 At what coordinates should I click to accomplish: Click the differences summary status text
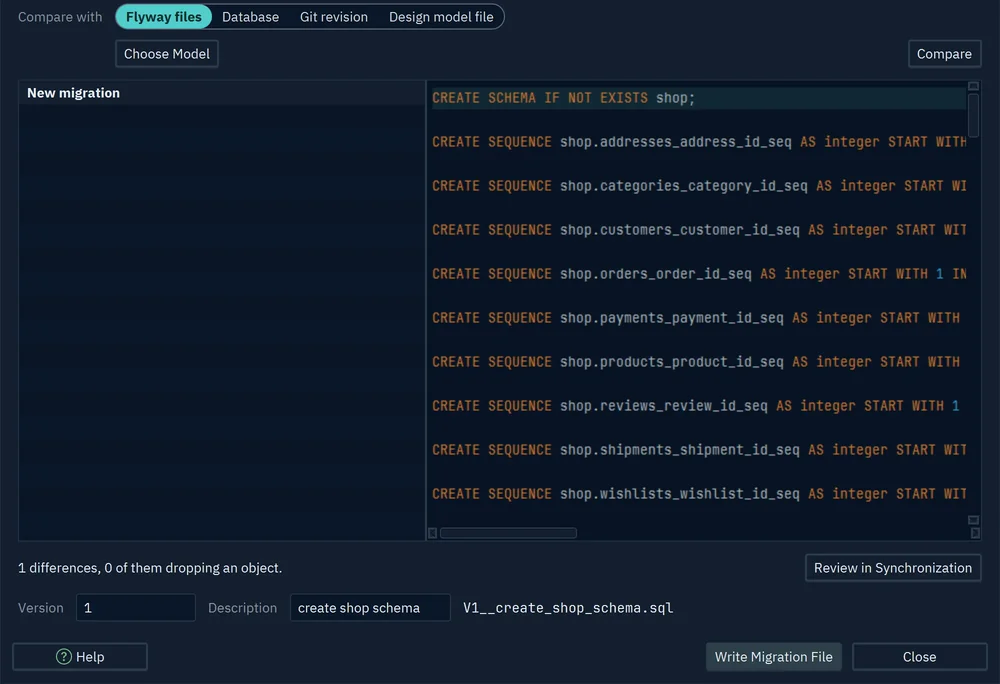click(150, 567)
